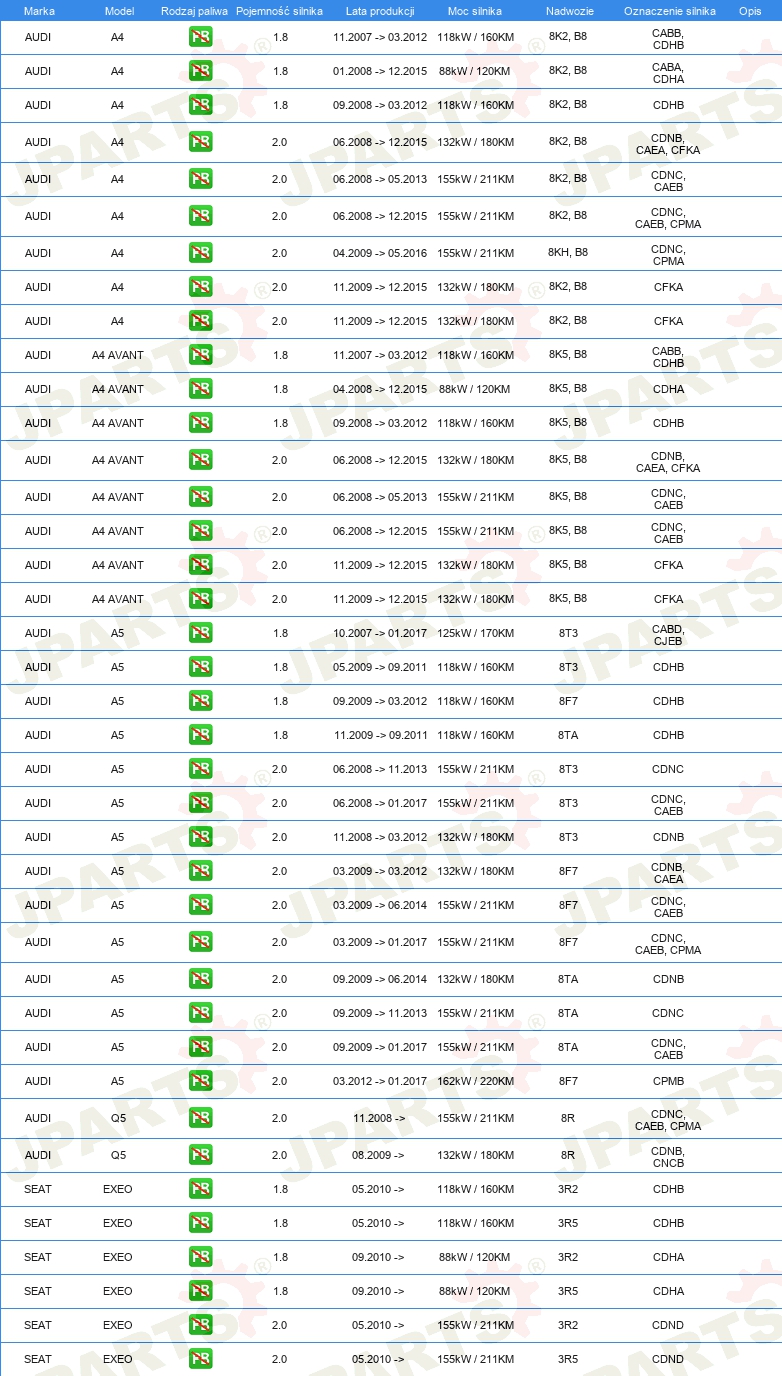
Task: Click the PB icon in the A5 11.2008 -> 03.2012 row
Action: pyautogui.click(x=201, y=837)
